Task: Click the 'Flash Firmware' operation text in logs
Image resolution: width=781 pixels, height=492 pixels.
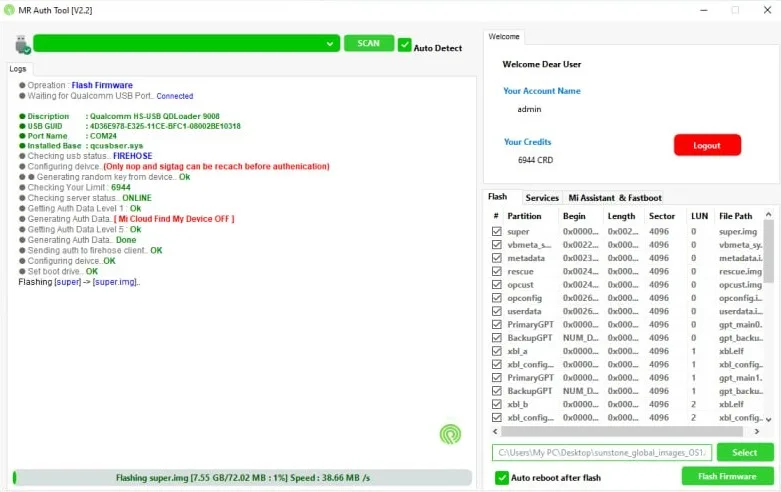Action: tap(102, 85)
